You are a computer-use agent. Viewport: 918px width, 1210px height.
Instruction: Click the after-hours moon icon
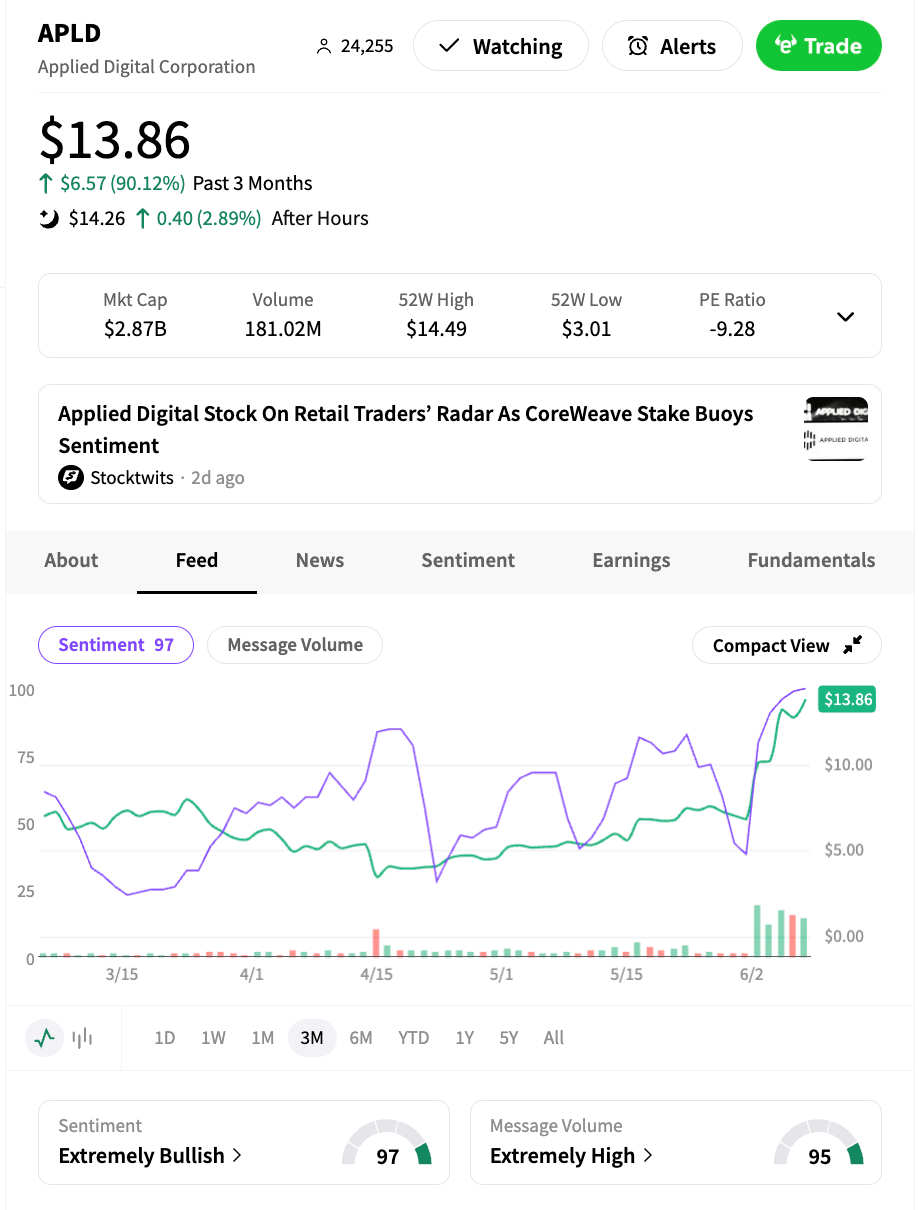(49, 218)
